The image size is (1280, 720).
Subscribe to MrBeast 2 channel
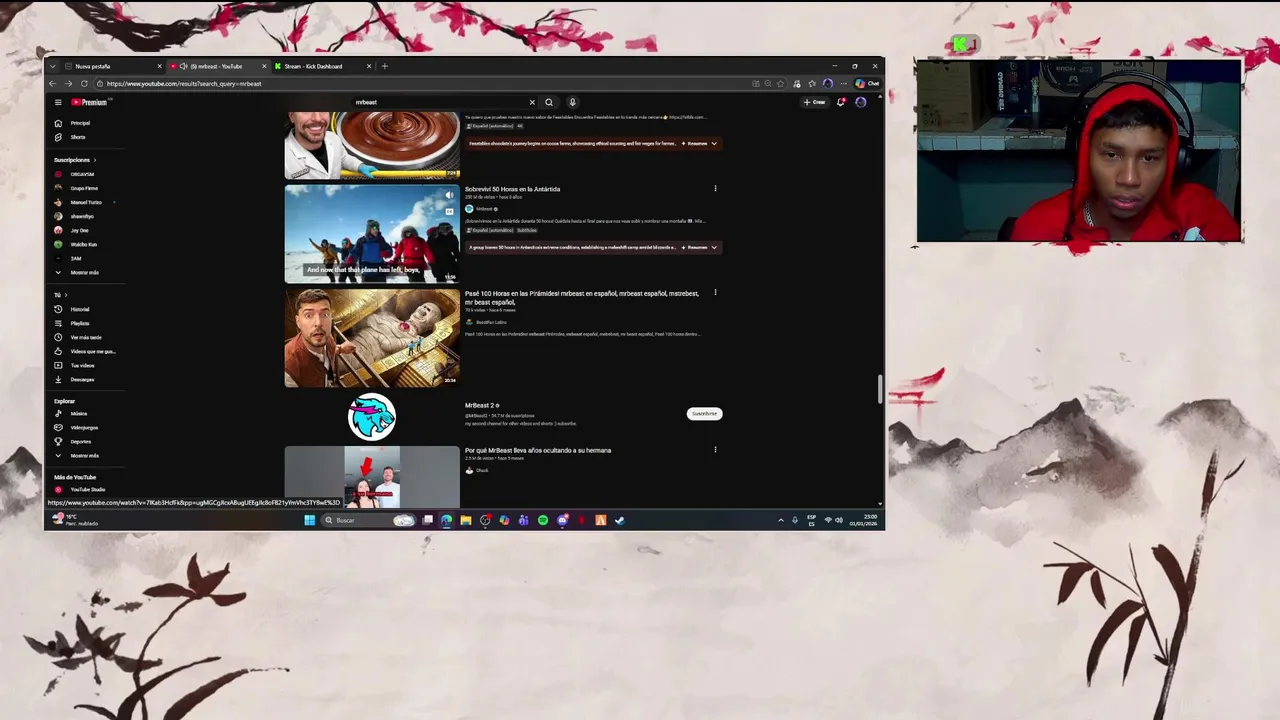pyautogui.click(x=704, y=413)
